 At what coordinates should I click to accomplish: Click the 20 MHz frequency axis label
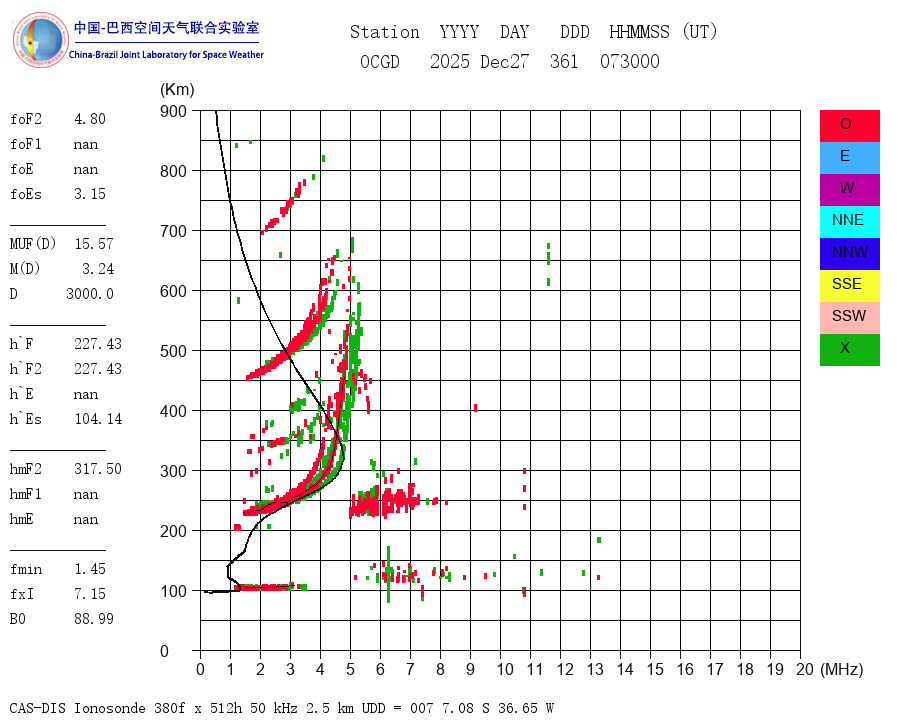pyautogui.click(x=805, y=669)
